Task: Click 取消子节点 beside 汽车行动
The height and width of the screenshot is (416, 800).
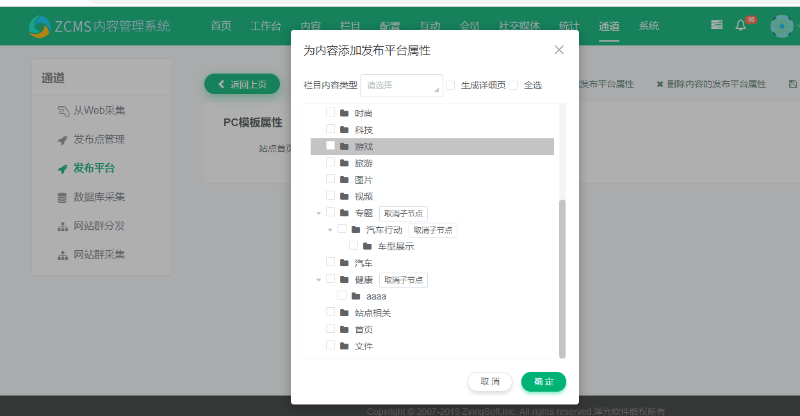Action: click(x=433, y=230)
